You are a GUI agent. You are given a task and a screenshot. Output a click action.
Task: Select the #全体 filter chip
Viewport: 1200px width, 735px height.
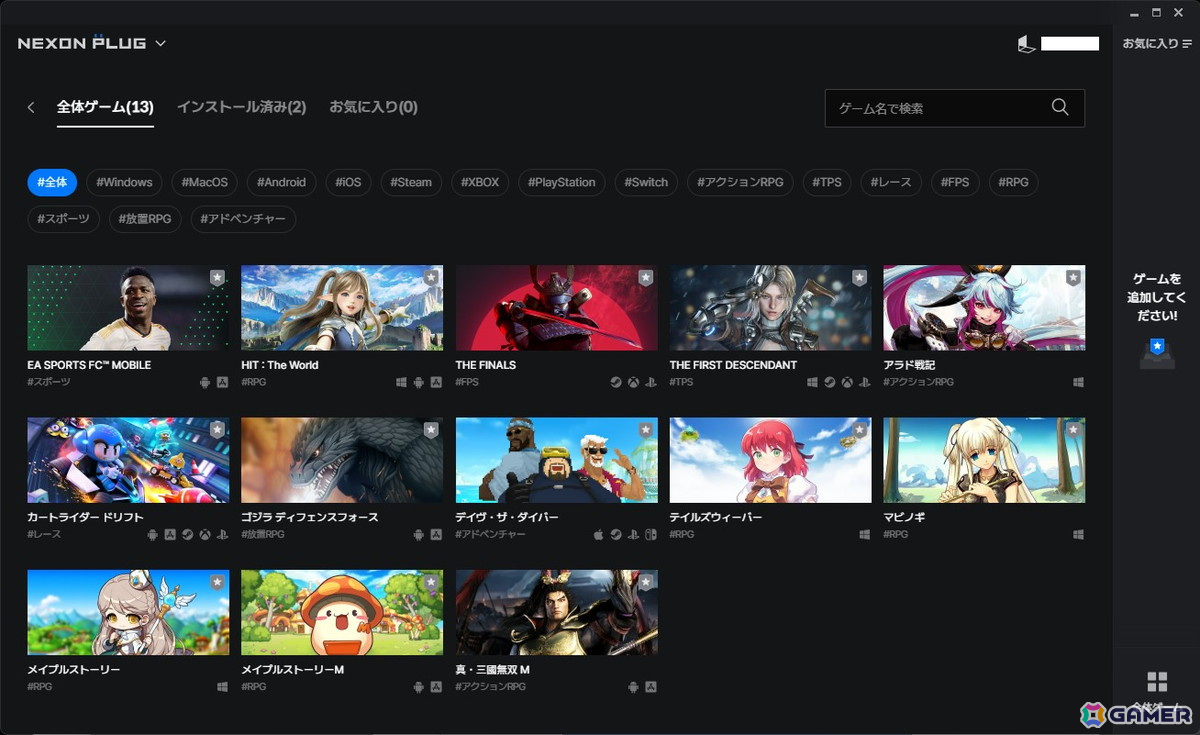tap(51, 182)
